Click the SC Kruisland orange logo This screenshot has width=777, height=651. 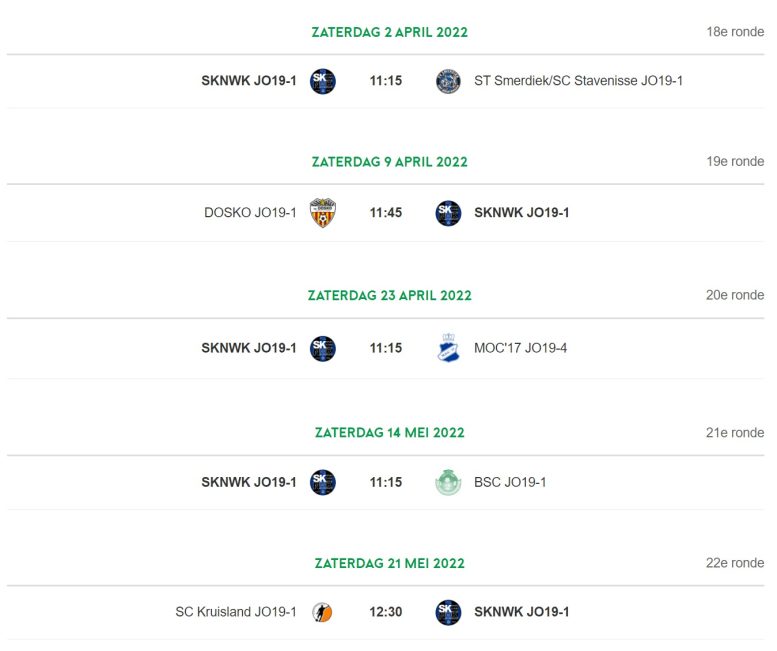(x=322, y=612)
